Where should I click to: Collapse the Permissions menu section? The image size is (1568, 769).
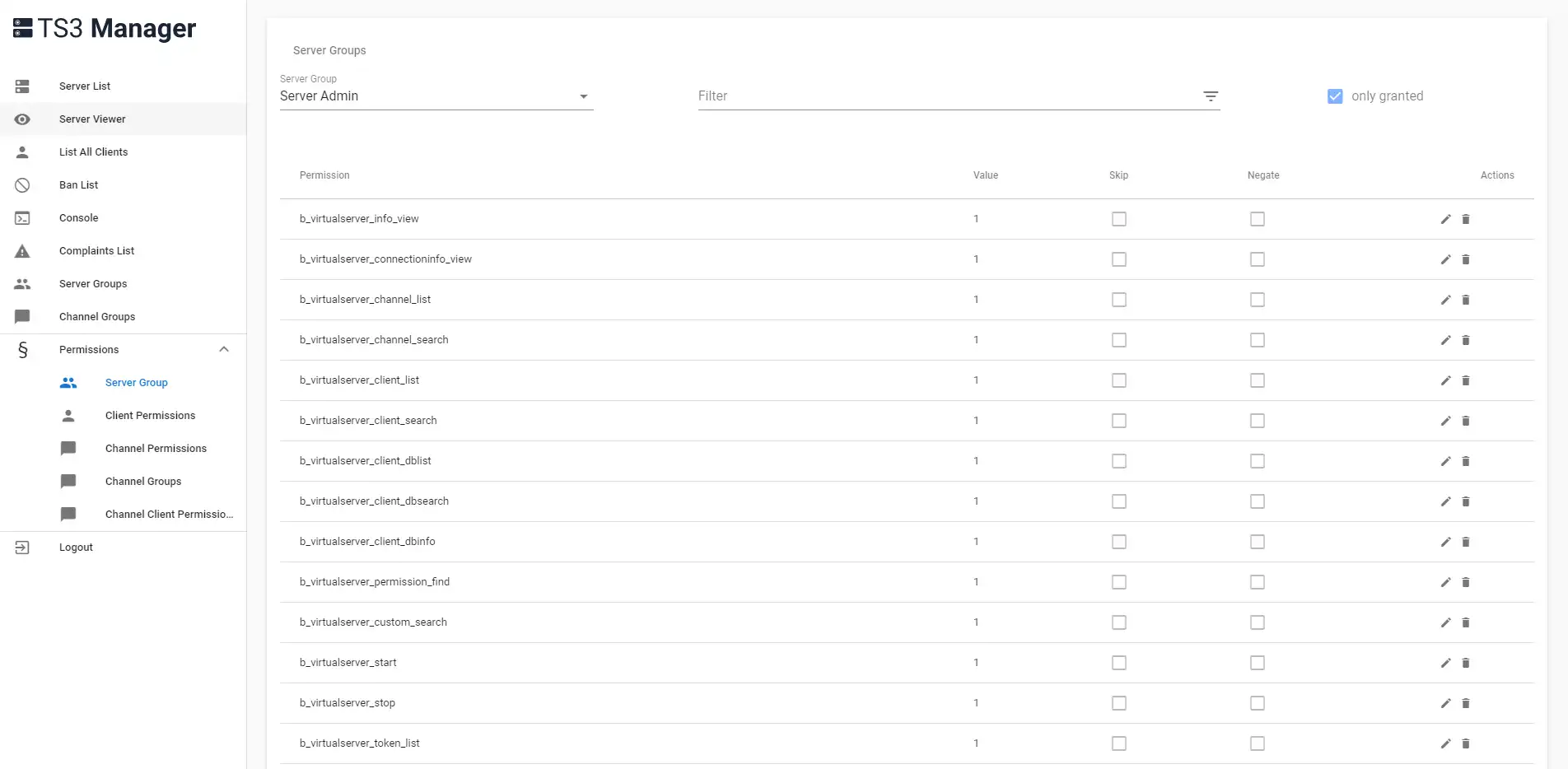pos(224,349)
